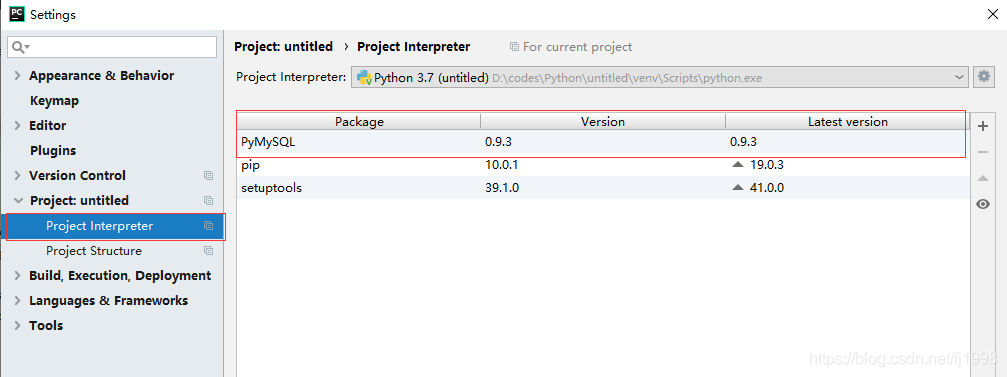Select the PyMySQL package row
The height and width of the screenshot is (377, 1007).
click(602, 143)
